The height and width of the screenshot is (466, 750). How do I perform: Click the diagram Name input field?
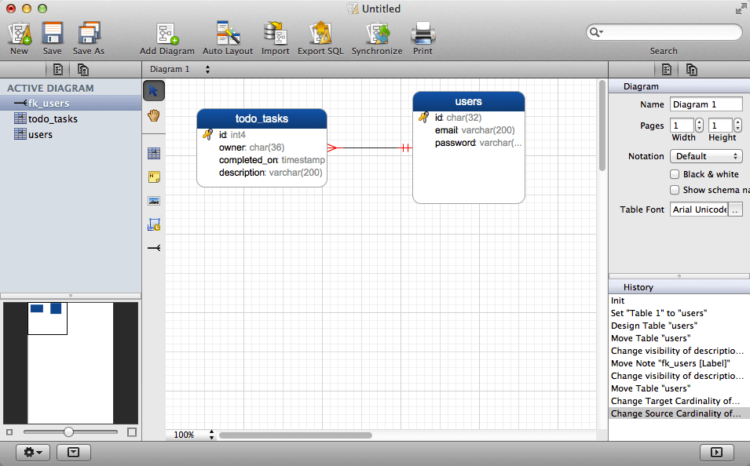pos(706,104)
